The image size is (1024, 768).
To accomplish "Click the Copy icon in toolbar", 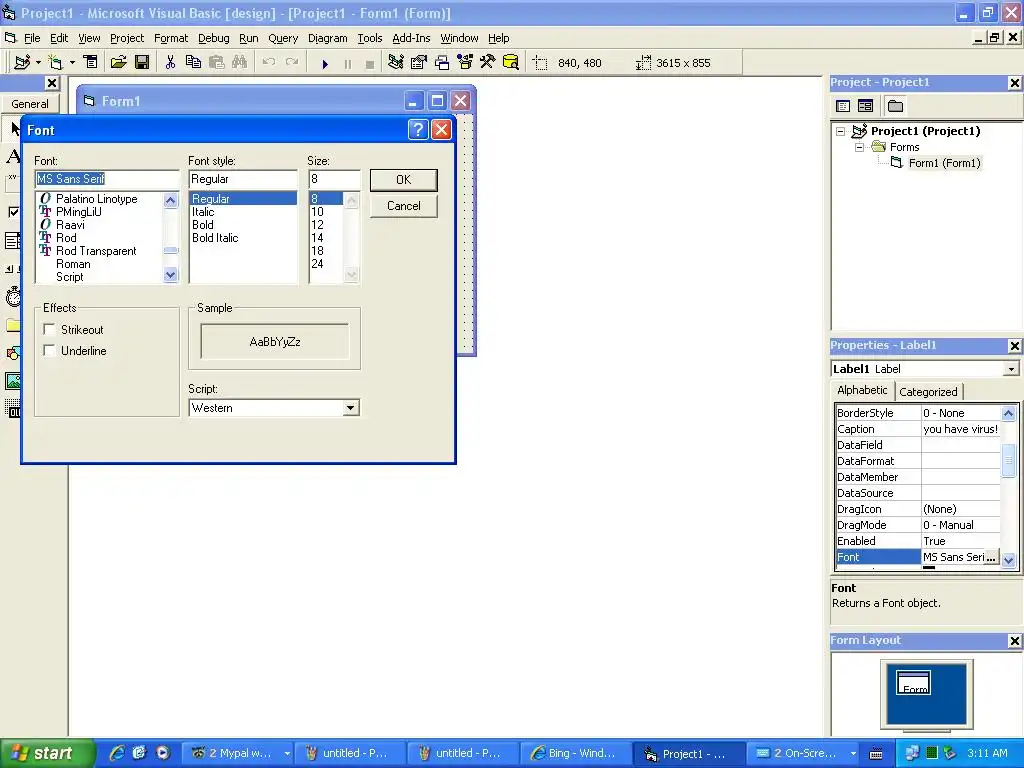I will click(x=193, y=63).
